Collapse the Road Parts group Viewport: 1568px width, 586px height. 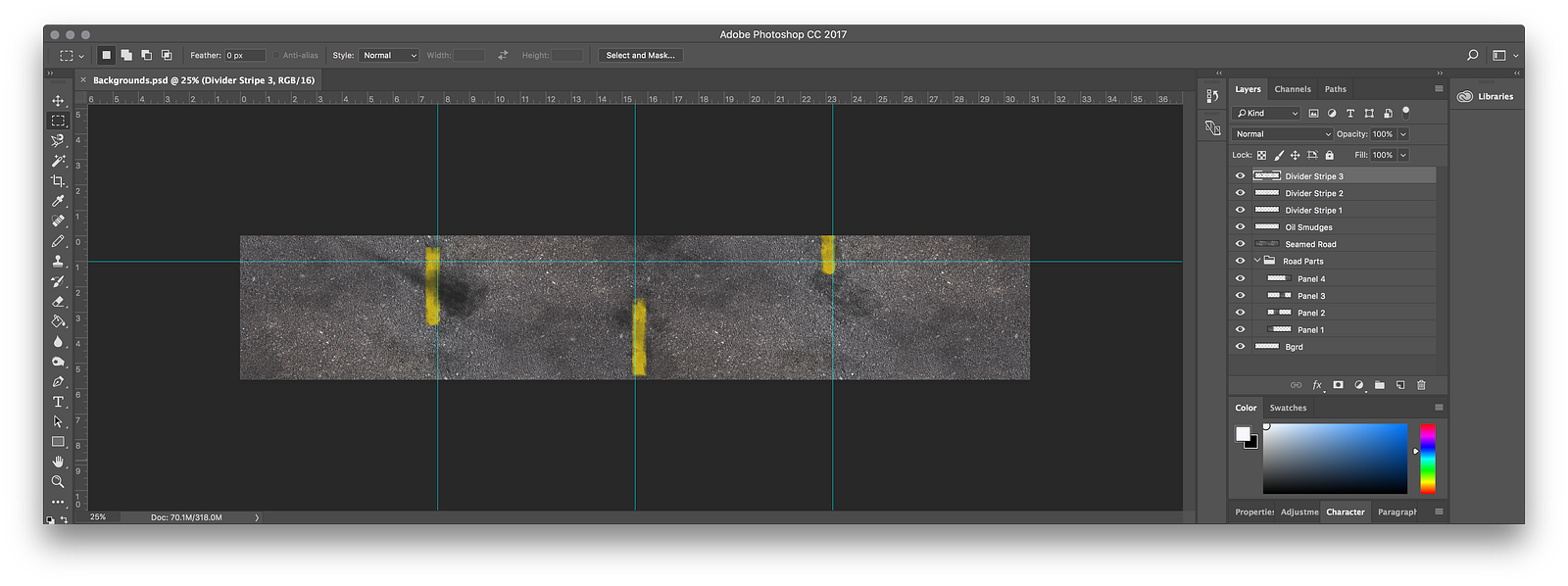[x=1257, y=261]
